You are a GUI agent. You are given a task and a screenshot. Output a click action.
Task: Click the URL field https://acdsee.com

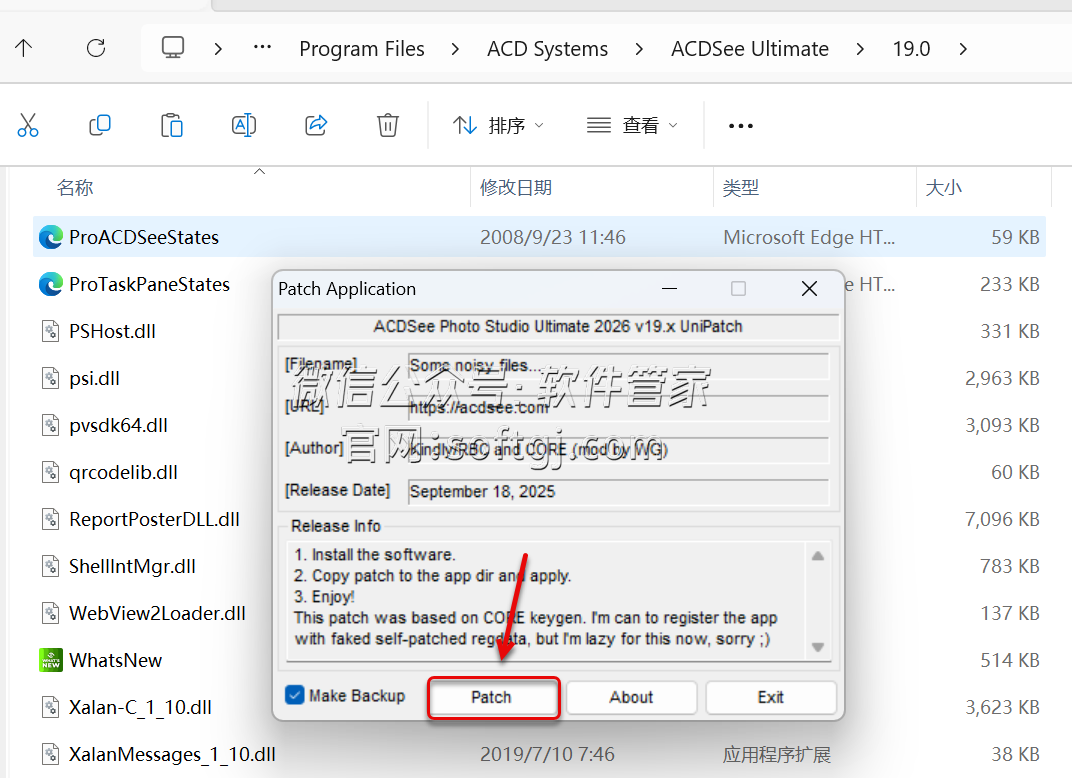point(619,408)
